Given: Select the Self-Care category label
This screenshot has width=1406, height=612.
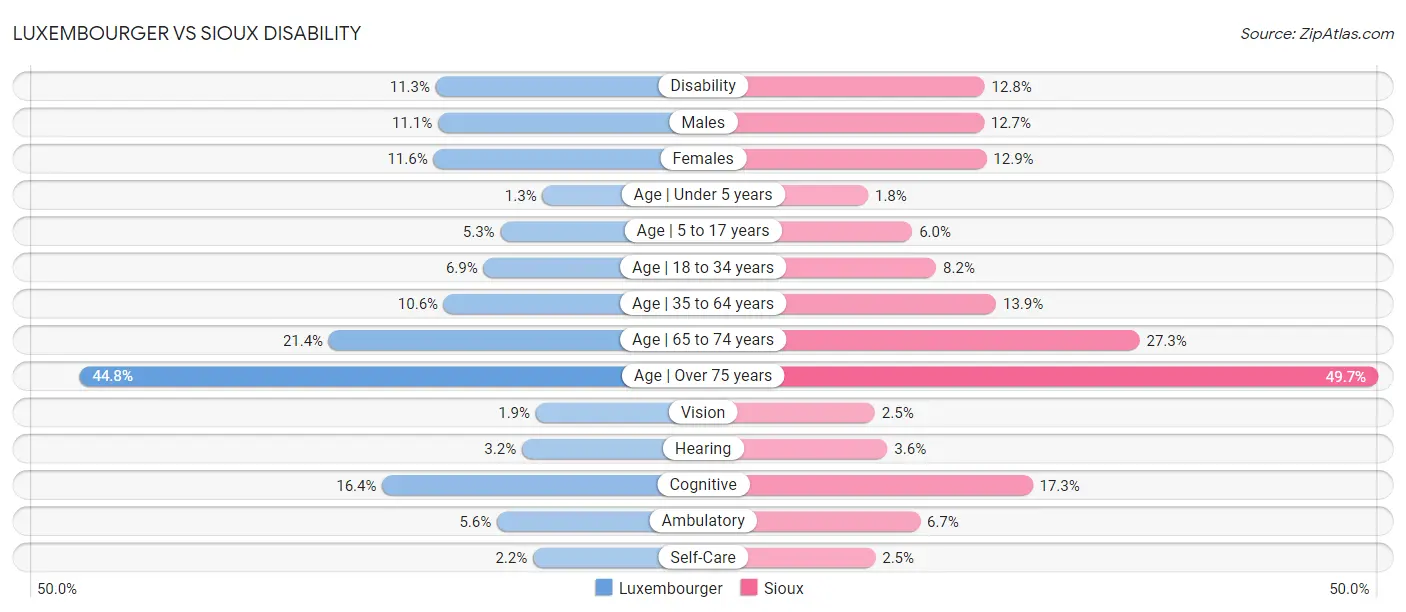Looking at the screenshot, I should (x=703, y=558).
